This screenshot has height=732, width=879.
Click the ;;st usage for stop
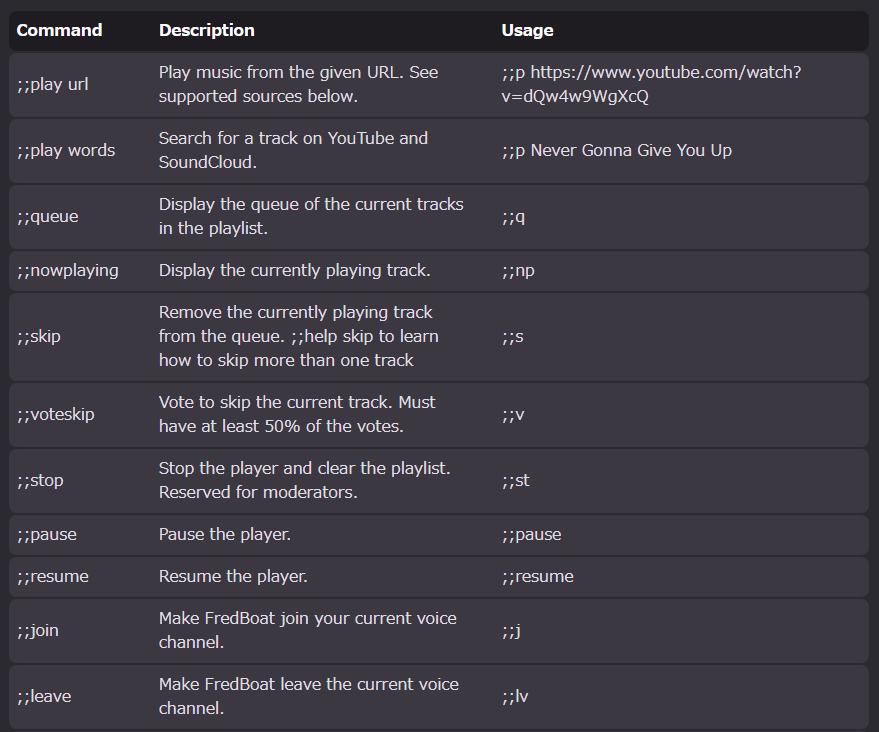(x=515, y=480)
